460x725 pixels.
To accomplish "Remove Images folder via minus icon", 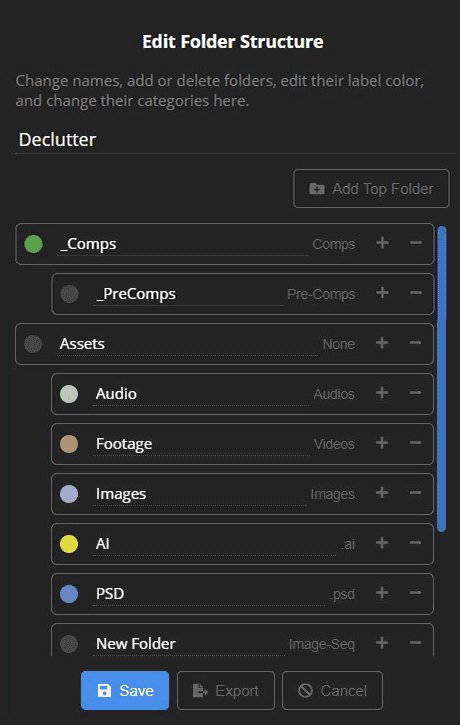I will [x=415, y=492].
